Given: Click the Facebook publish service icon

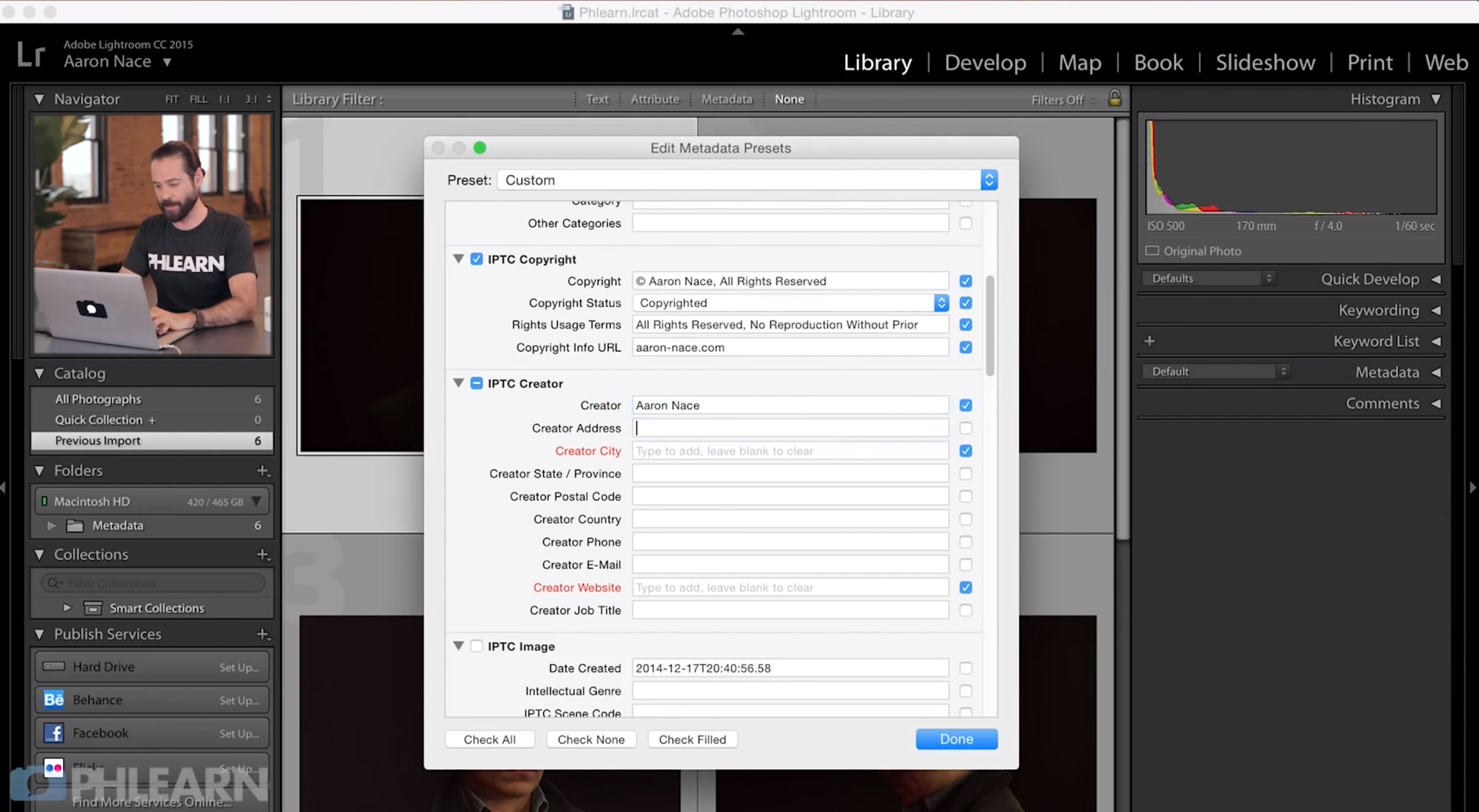Looking at the screenshot, I should click(x=53, y=733).
